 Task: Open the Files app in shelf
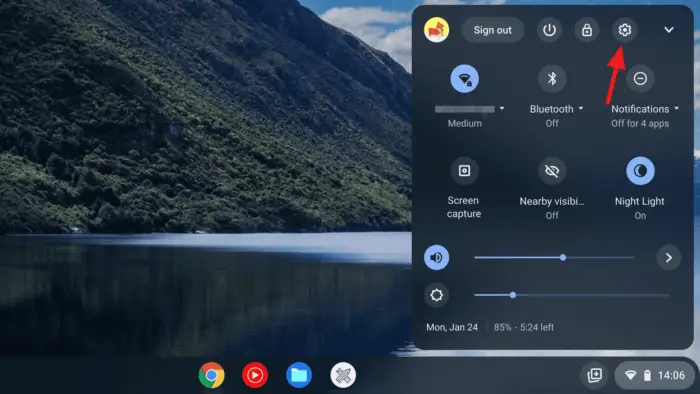point(299,375)
